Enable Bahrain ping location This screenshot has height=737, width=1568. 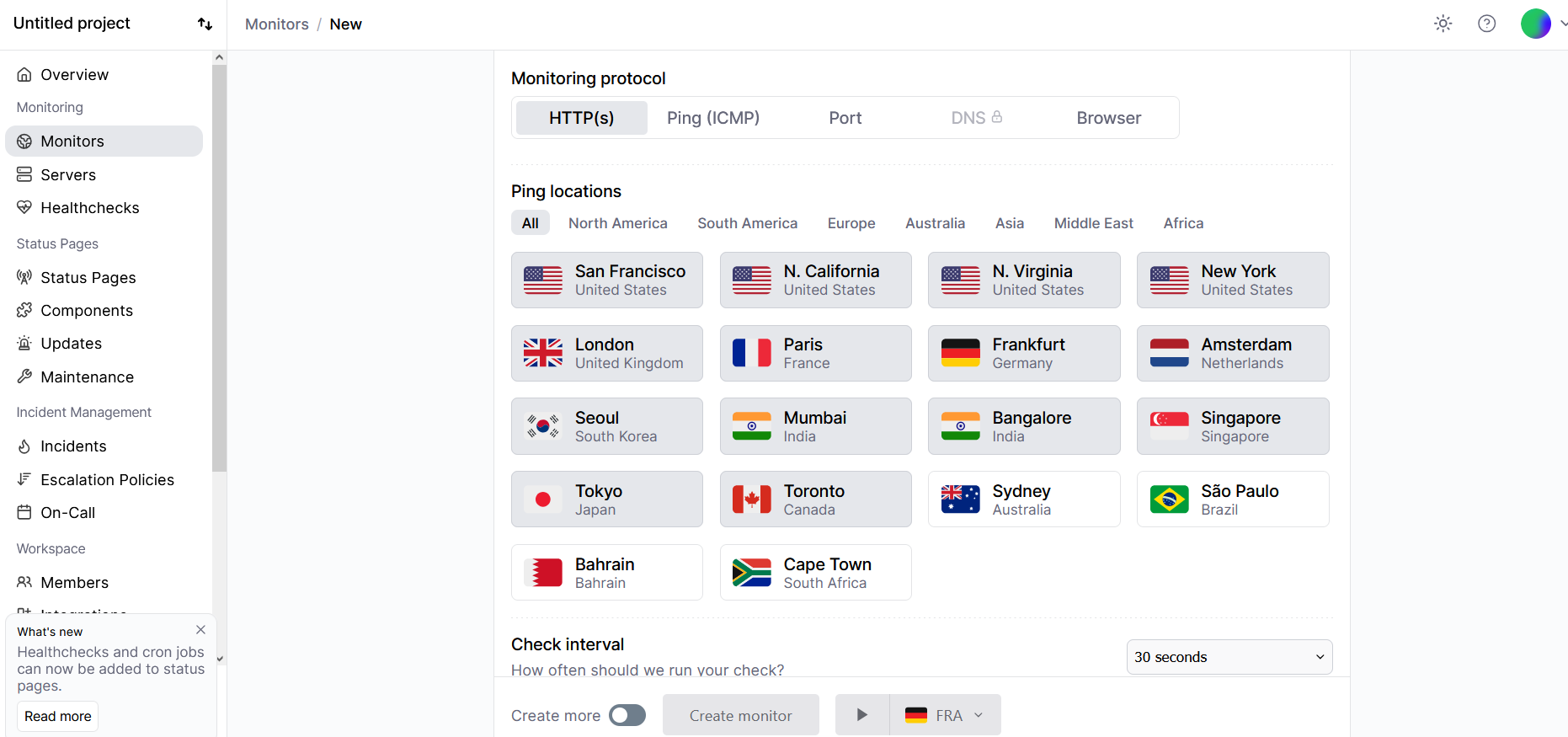tap(607, 572)
